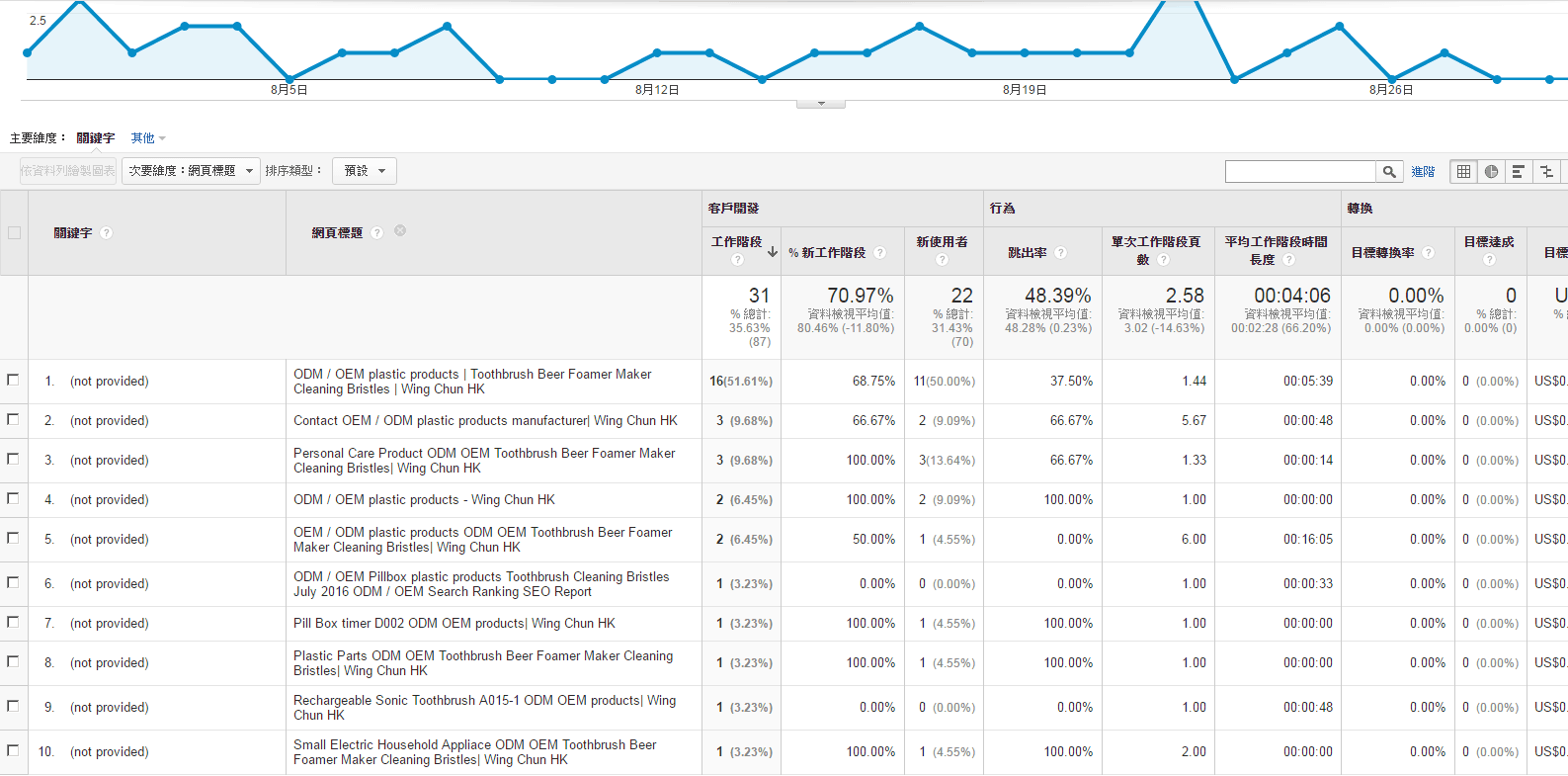Switch to the pie chart percentage view
Image resolution: width=1568 pixels, height=776 pixels.
[x=1491, y=172]
